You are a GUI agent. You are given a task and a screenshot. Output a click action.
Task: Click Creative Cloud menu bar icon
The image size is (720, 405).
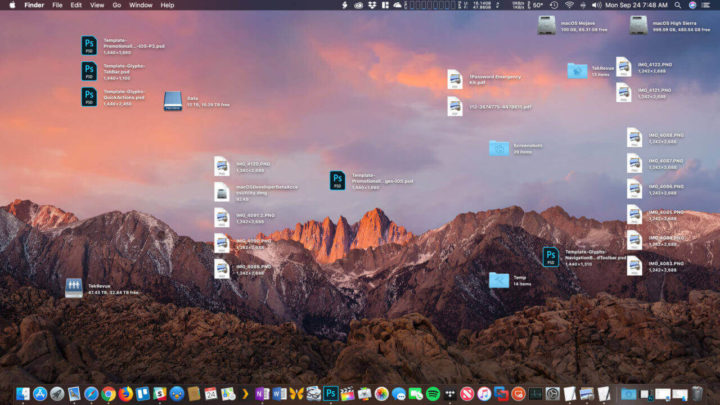click(359, 5)
